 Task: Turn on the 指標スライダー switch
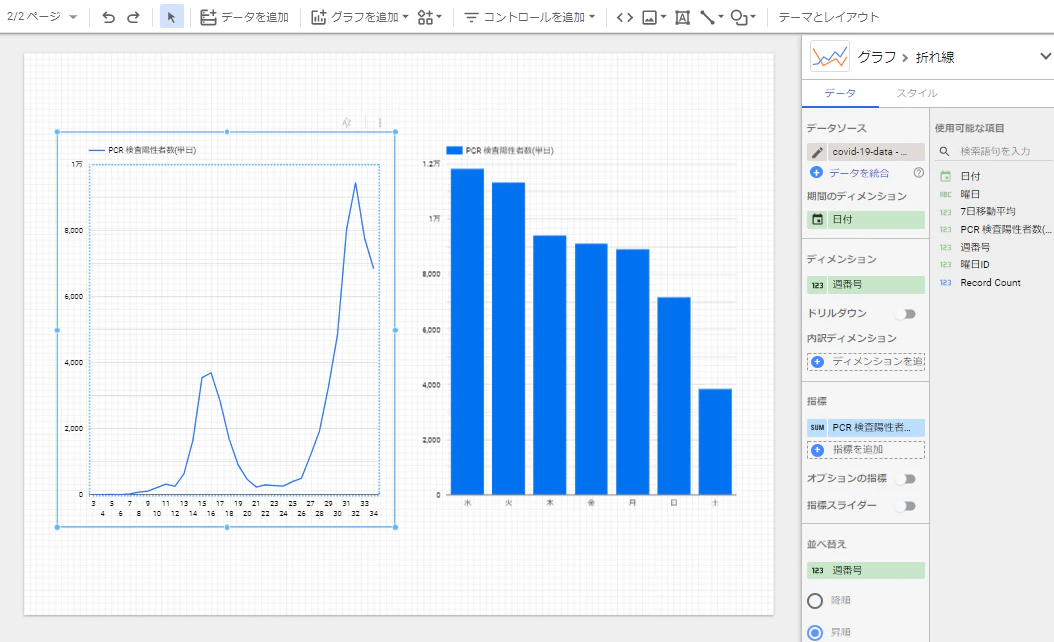pyautogui.click(x=906, y=506)
